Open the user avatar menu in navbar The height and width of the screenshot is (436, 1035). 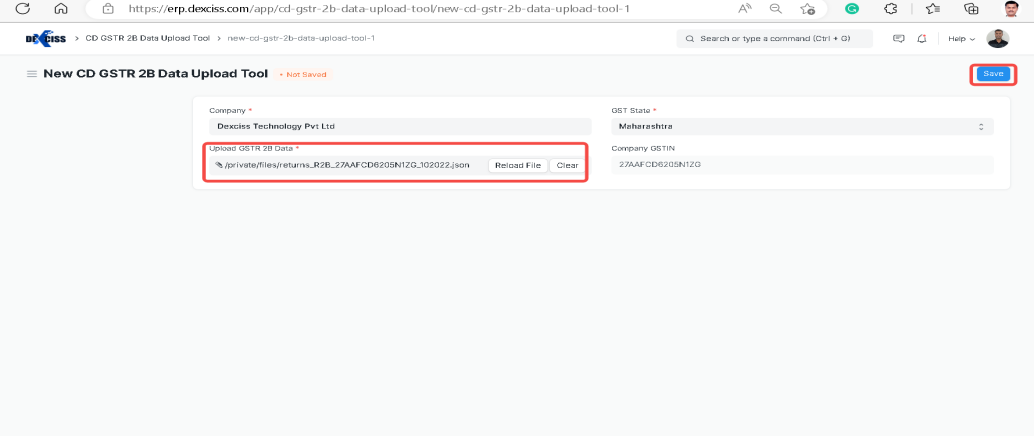[997, 39]
